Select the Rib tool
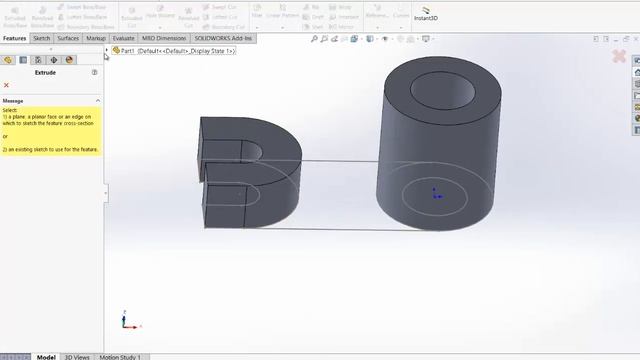Viewport: 640px width, 360px height. [311, 7]
